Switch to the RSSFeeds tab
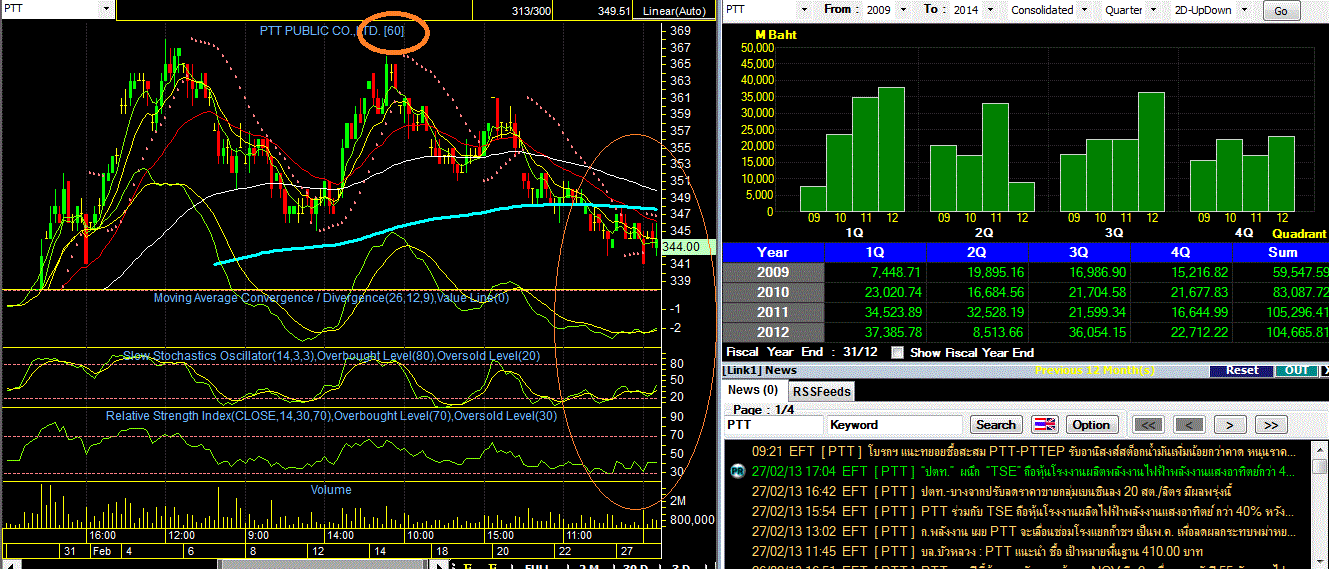This screenshot has height=569, width=1329. (x=822, y=391)
